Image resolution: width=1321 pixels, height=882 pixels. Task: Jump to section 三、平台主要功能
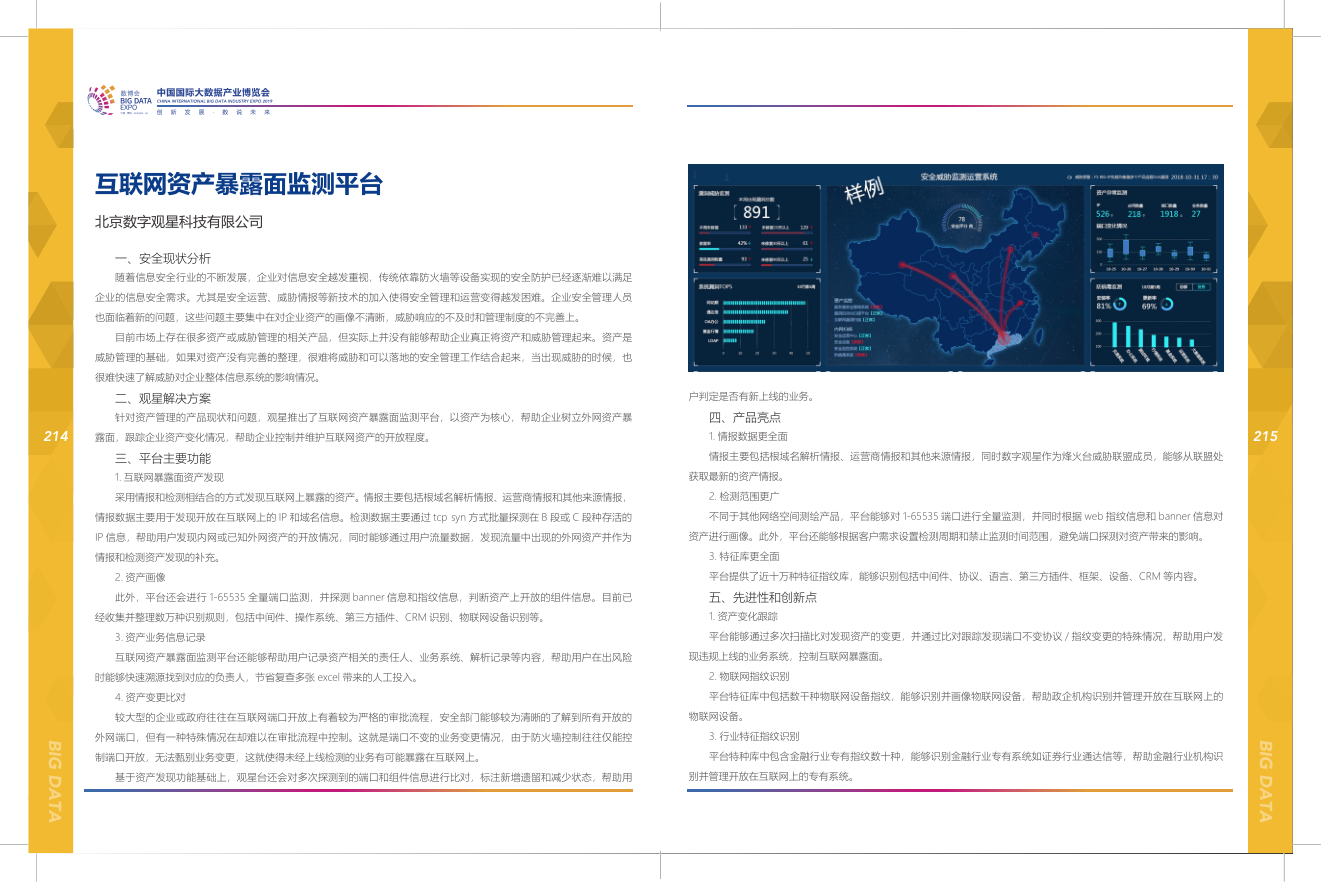[x=163, y=458]
